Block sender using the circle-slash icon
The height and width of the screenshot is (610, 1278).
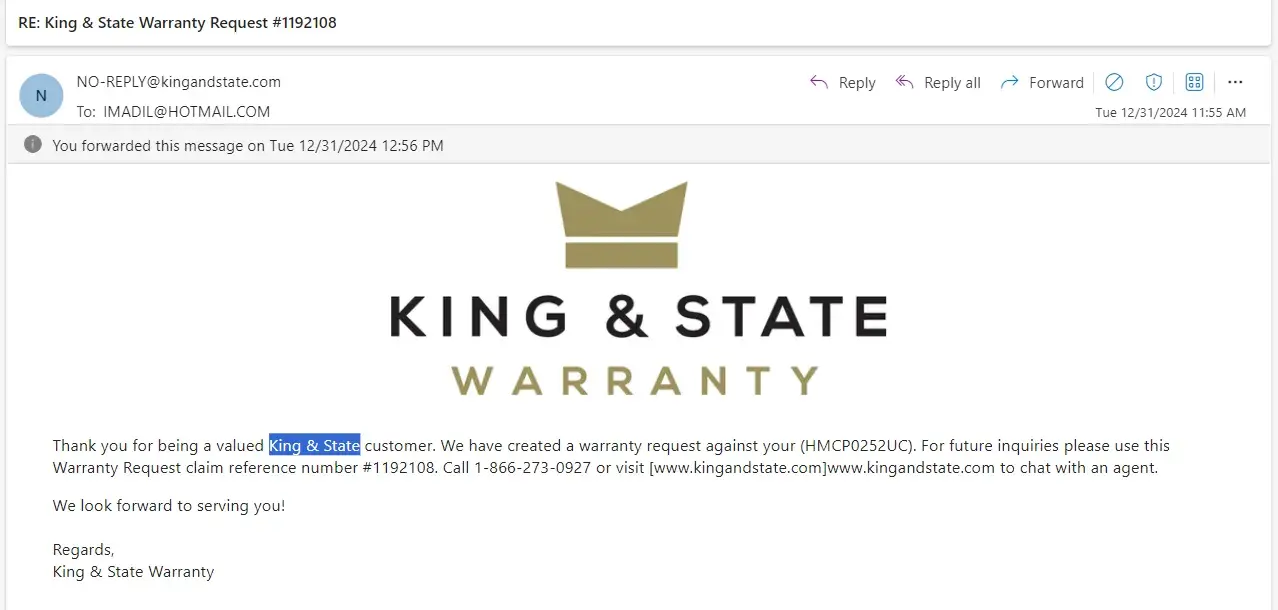click(x=1114, y=82)
